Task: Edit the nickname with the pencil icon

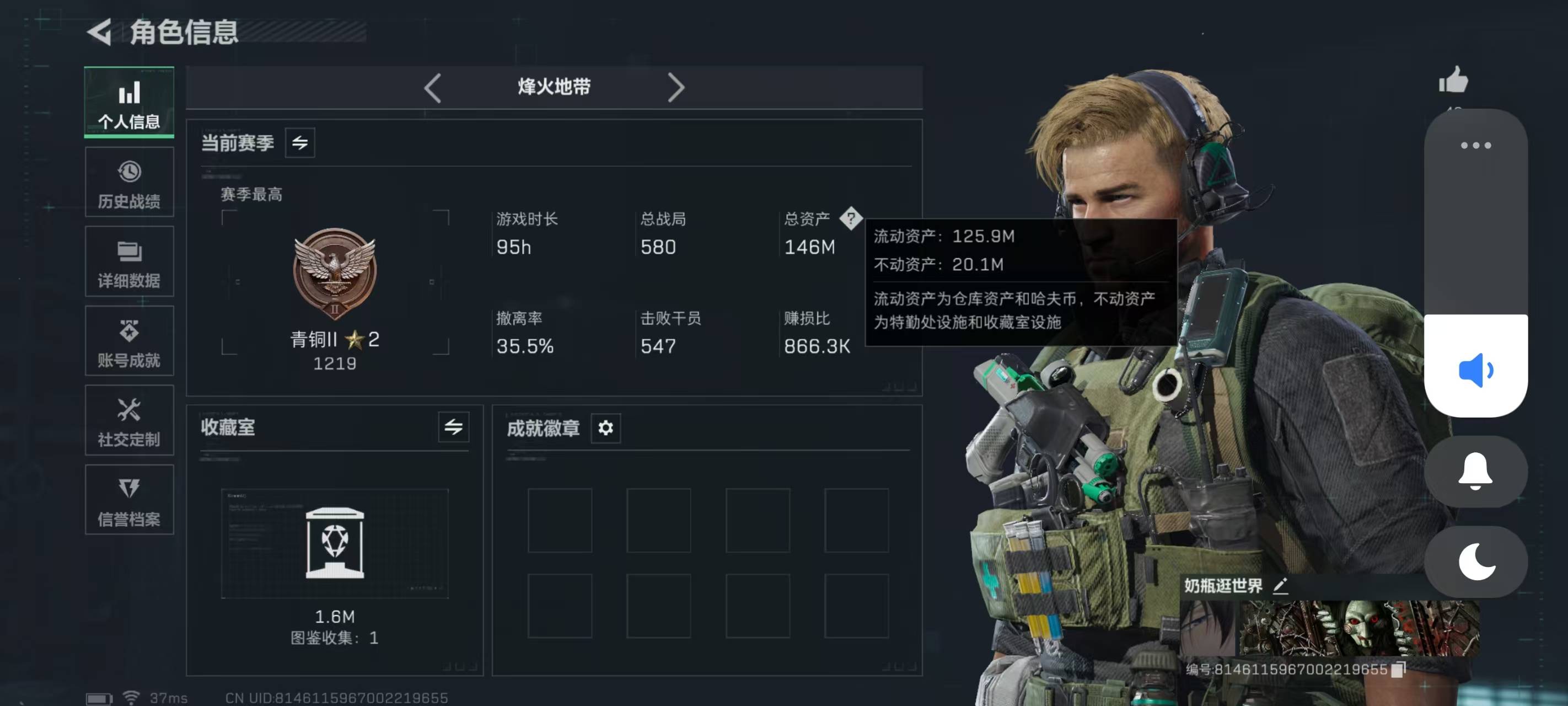Action: coord(1280,585)
